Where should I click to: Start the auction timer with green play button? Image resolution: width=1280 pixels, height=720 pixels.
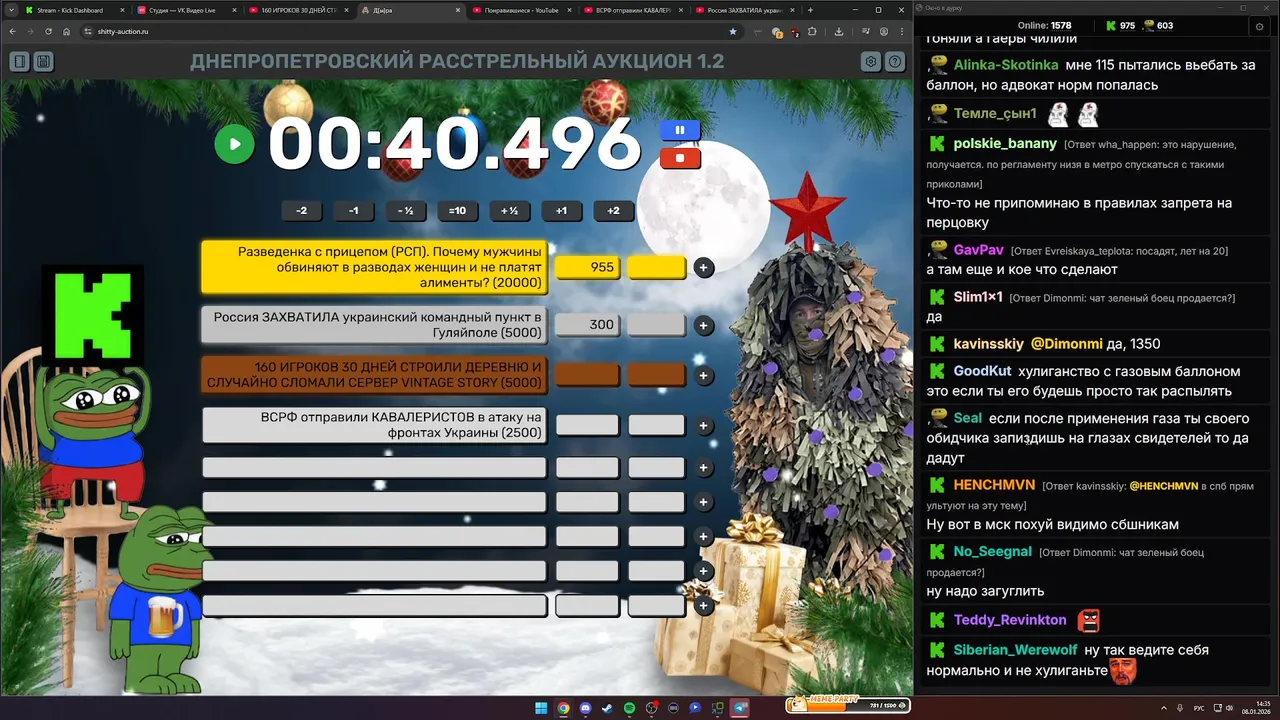235,144
